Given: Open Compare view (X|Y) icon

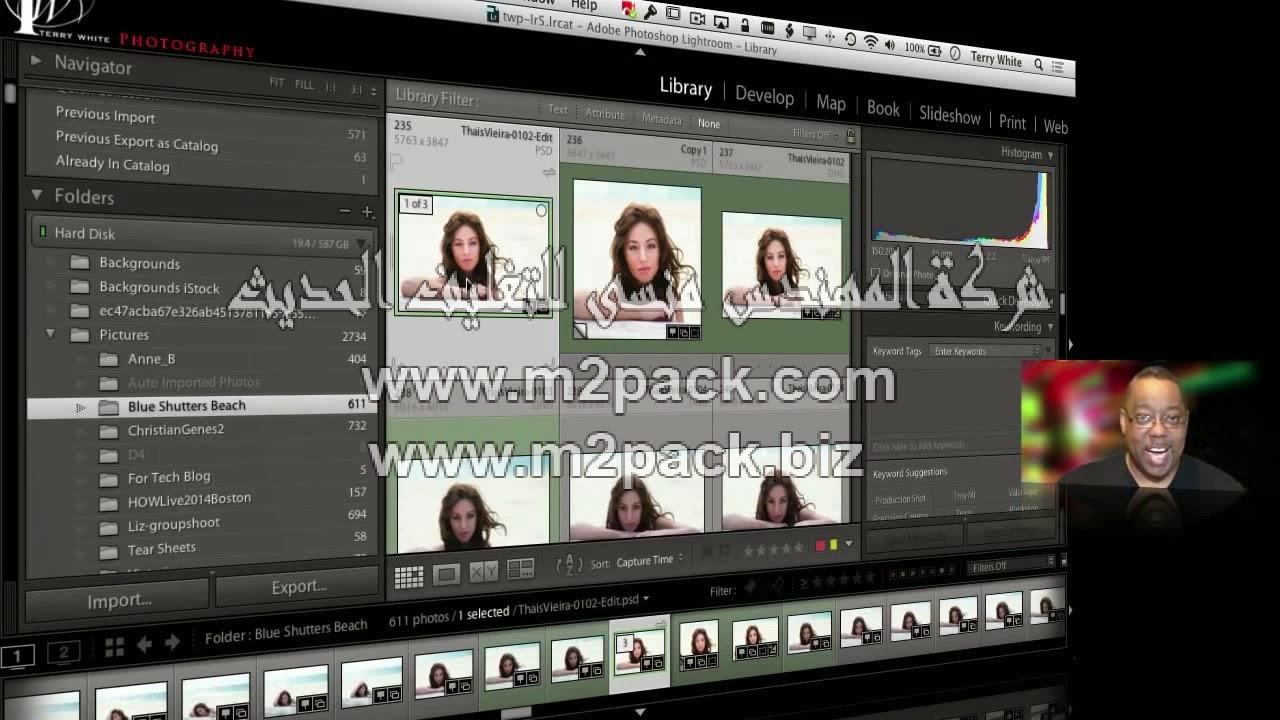Looking at the screenshot, I should pos(483,572).
